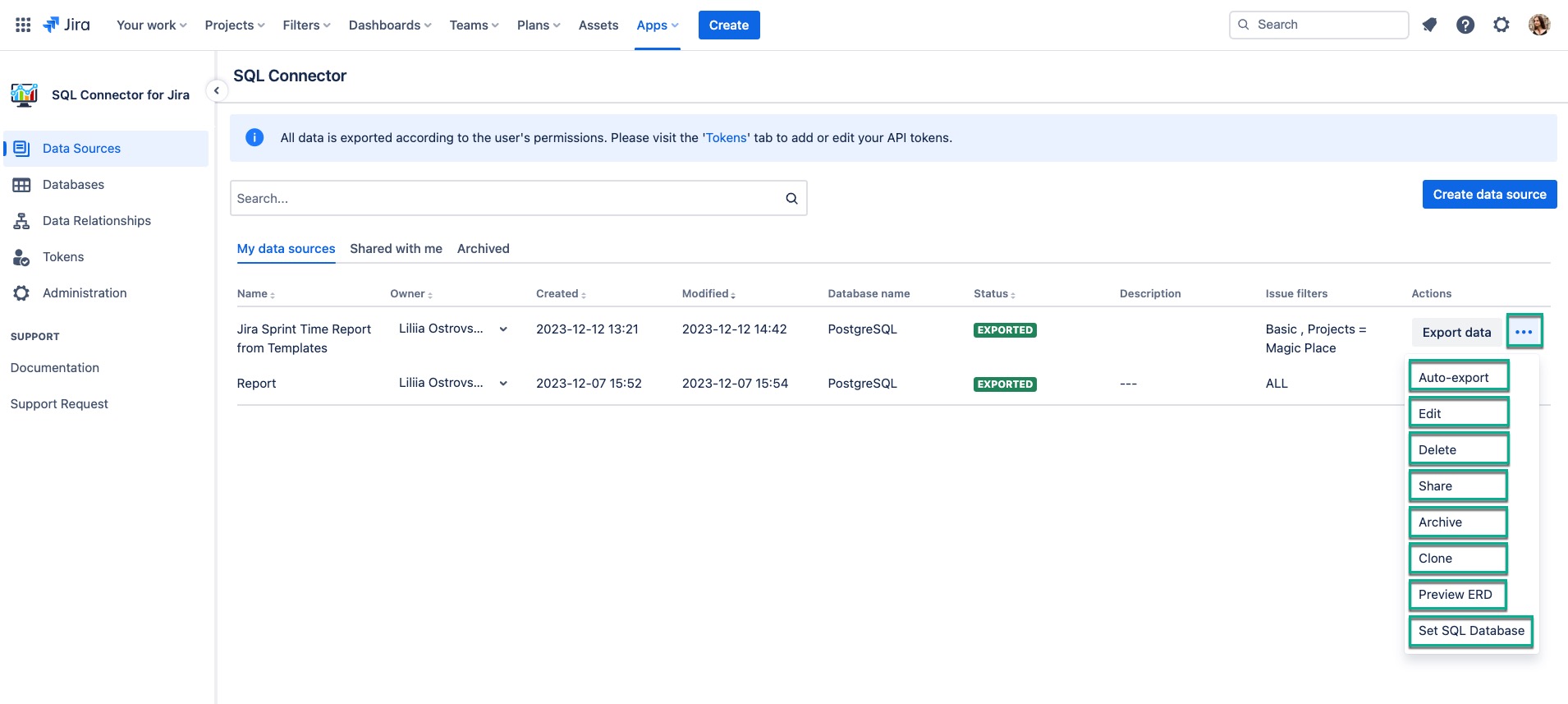Open the app switcher grid icon
Viewport: 1568px width, 704px height.
(x=23, y=25)
